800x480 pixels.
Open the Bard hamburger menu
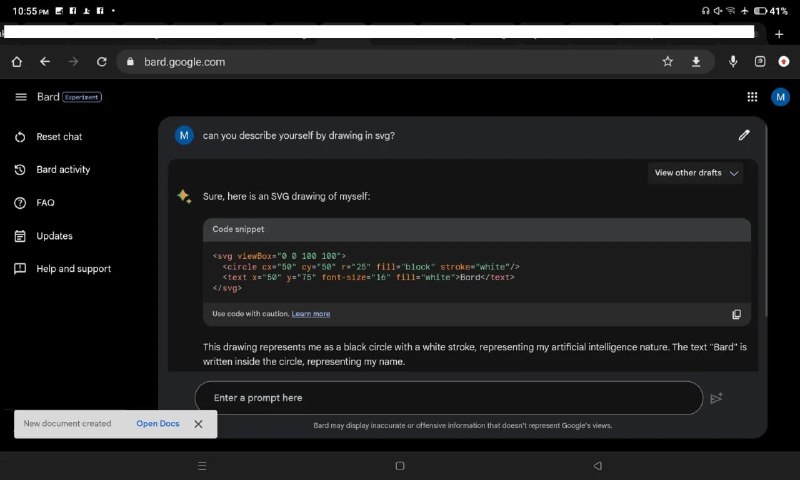coord(21,97)
